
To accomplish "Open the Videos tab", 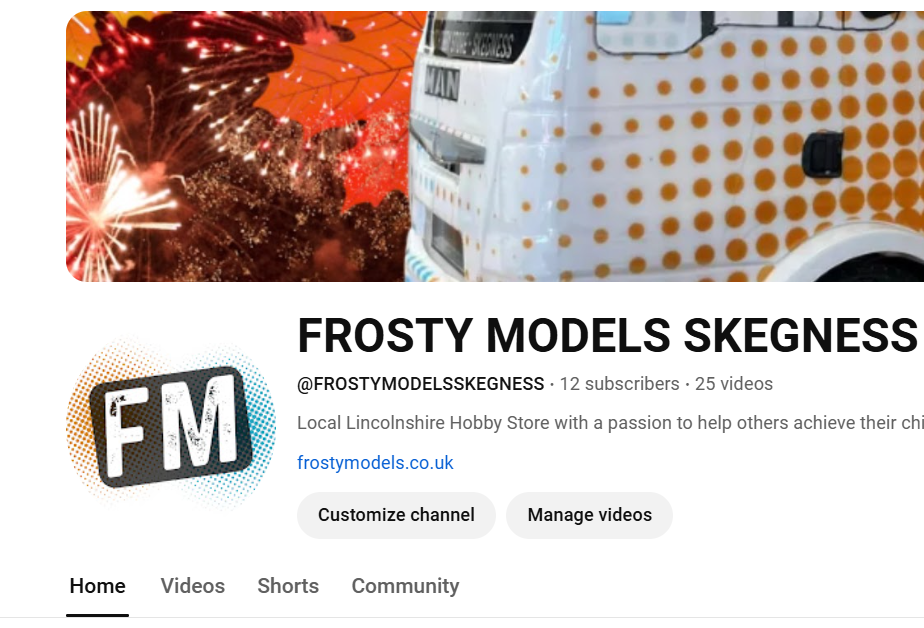I will pos(193,586).
